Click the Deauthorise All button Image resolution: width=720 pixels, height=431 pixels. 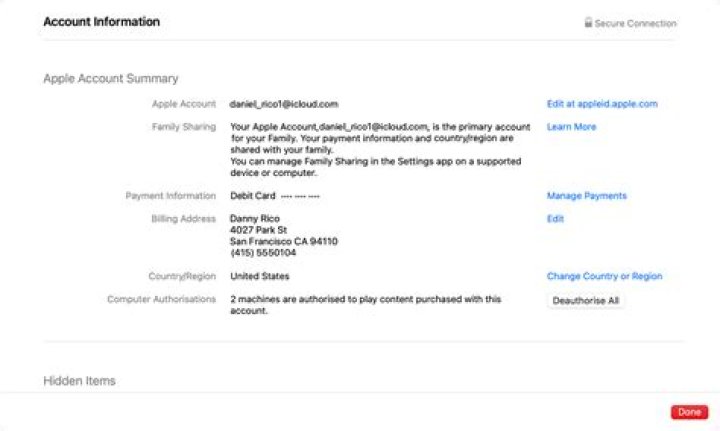585,301
